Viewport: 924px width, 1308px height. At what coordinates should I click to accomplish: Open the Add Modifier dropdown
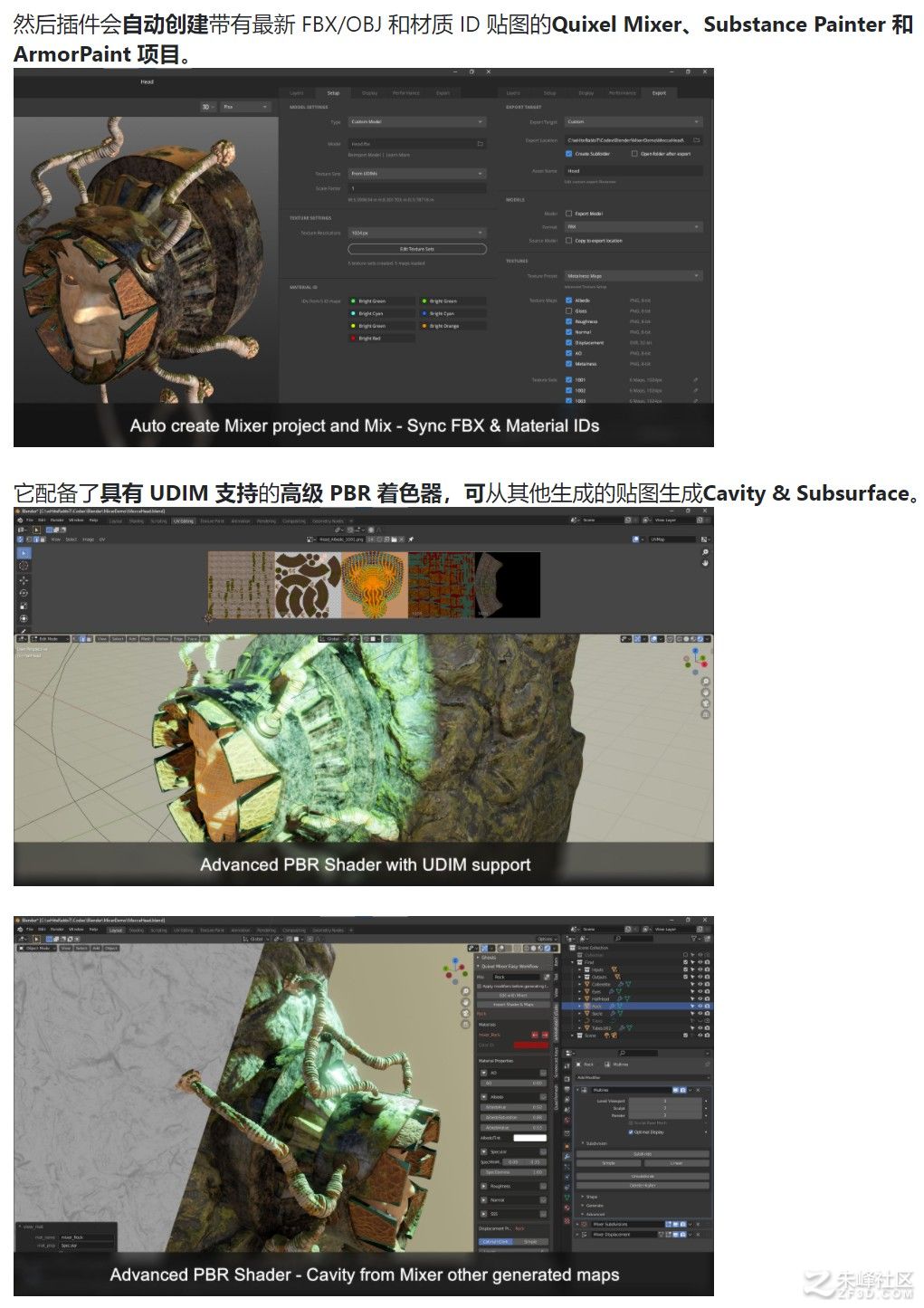[x=642, y=1077]
